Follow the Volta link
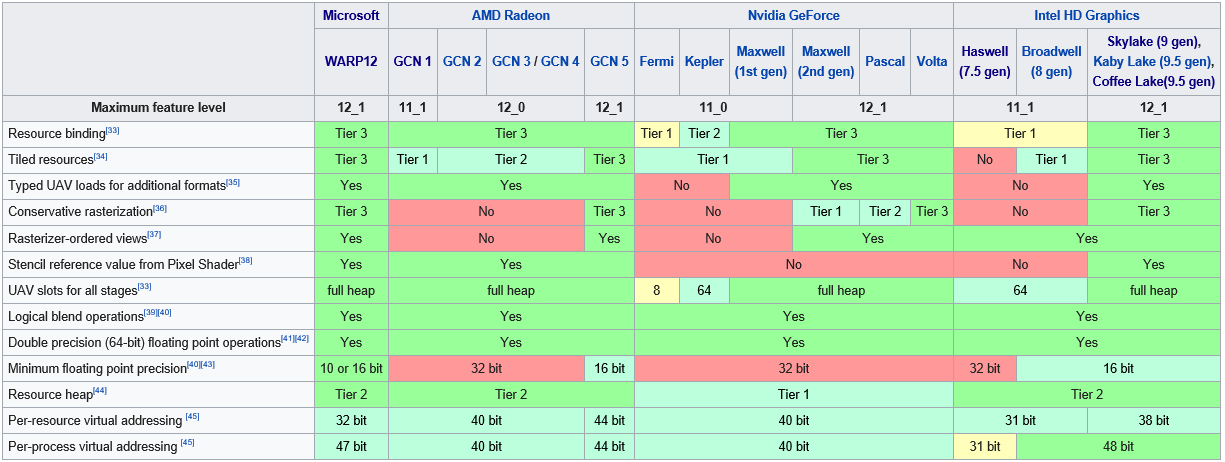Screen dimensions: 1225x462 [x=932, y=61]
